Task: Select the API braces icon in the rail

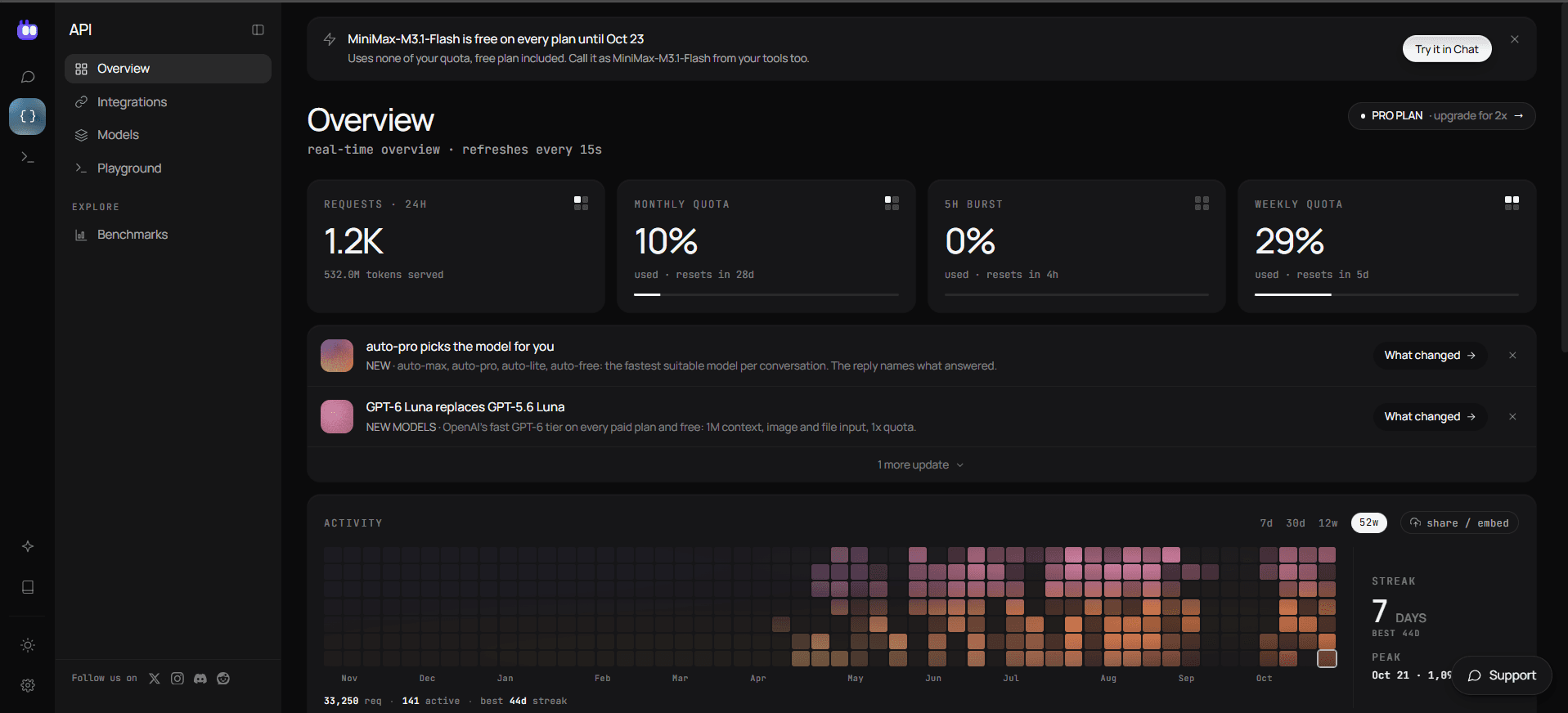Action: point(28,116)
